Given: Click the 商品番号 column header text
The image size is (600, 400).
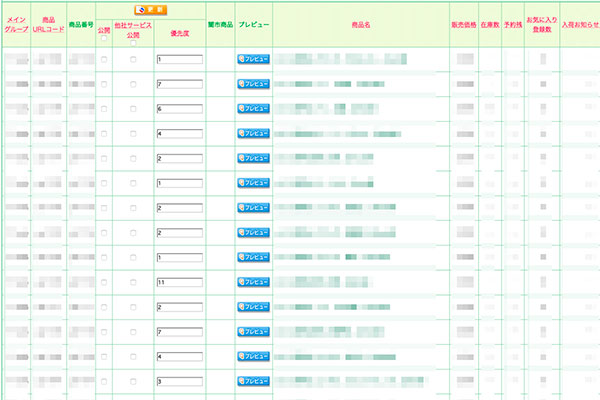Looking at the screenshot, I should click(x=81, y=25).
